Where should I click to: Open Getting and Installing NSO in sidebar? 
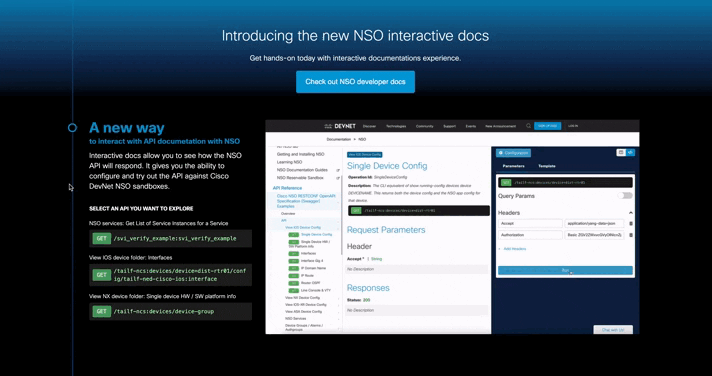click(x=301, y=154)
